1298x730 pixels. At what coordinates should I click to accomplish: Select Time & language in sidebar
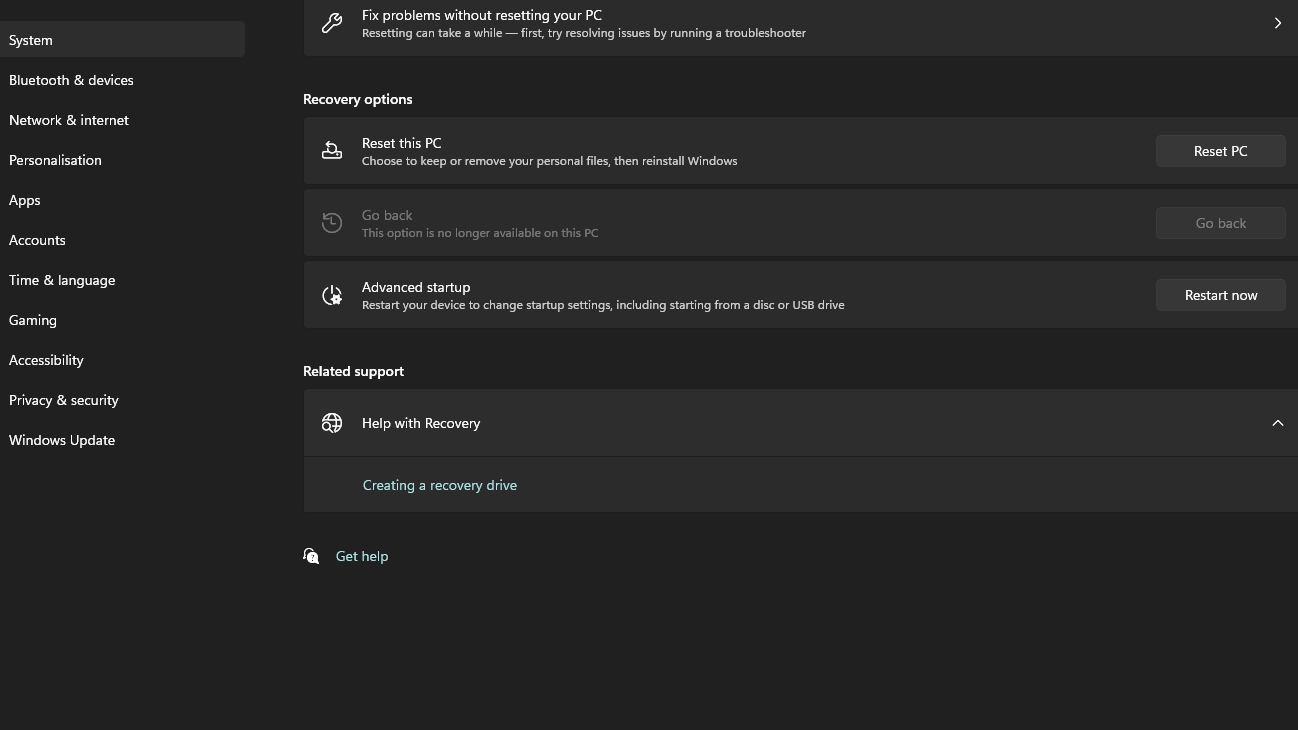[62, 280]
